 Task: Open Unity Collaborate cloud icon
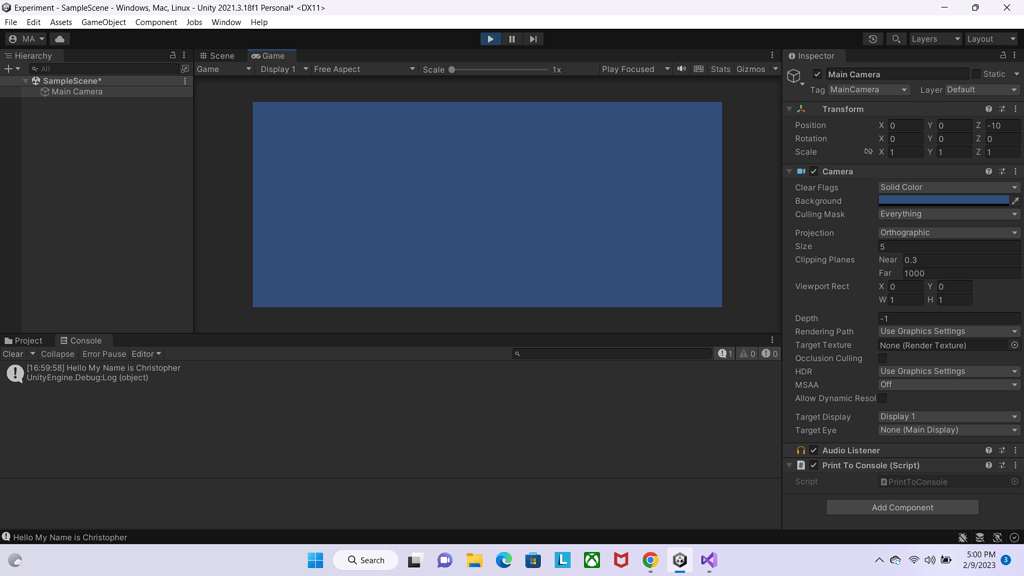tap(58, 38)
